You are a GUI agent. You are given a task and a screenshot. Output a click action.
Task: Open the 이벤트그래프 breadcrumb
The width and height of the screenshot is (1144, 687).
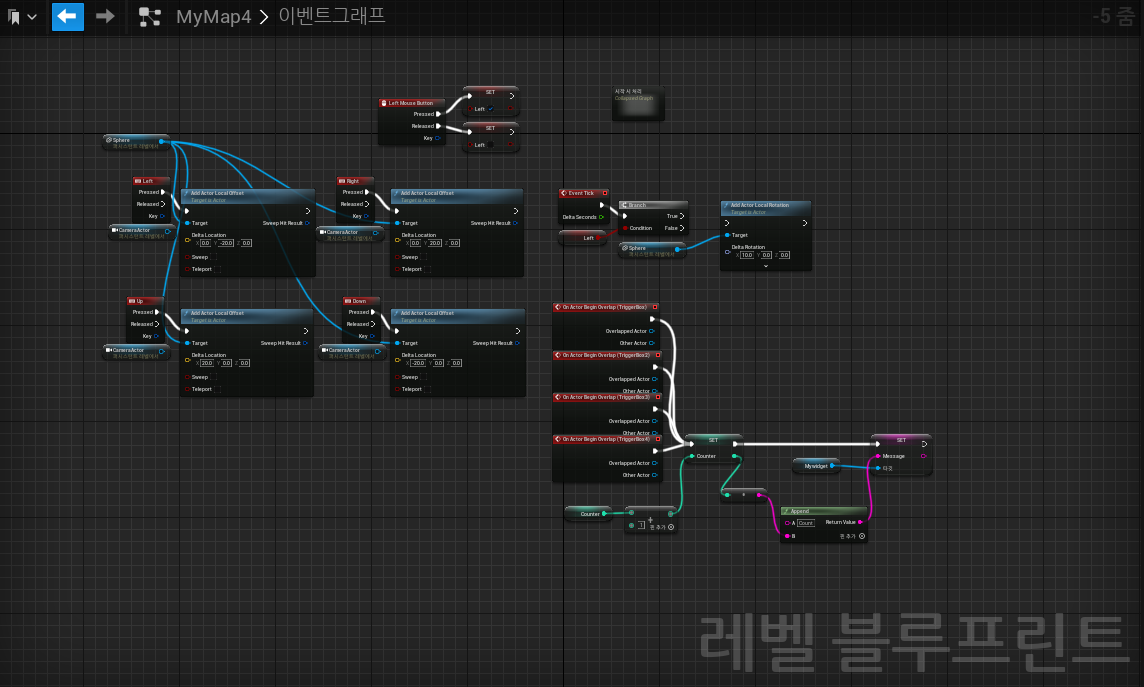pos(332,15)
